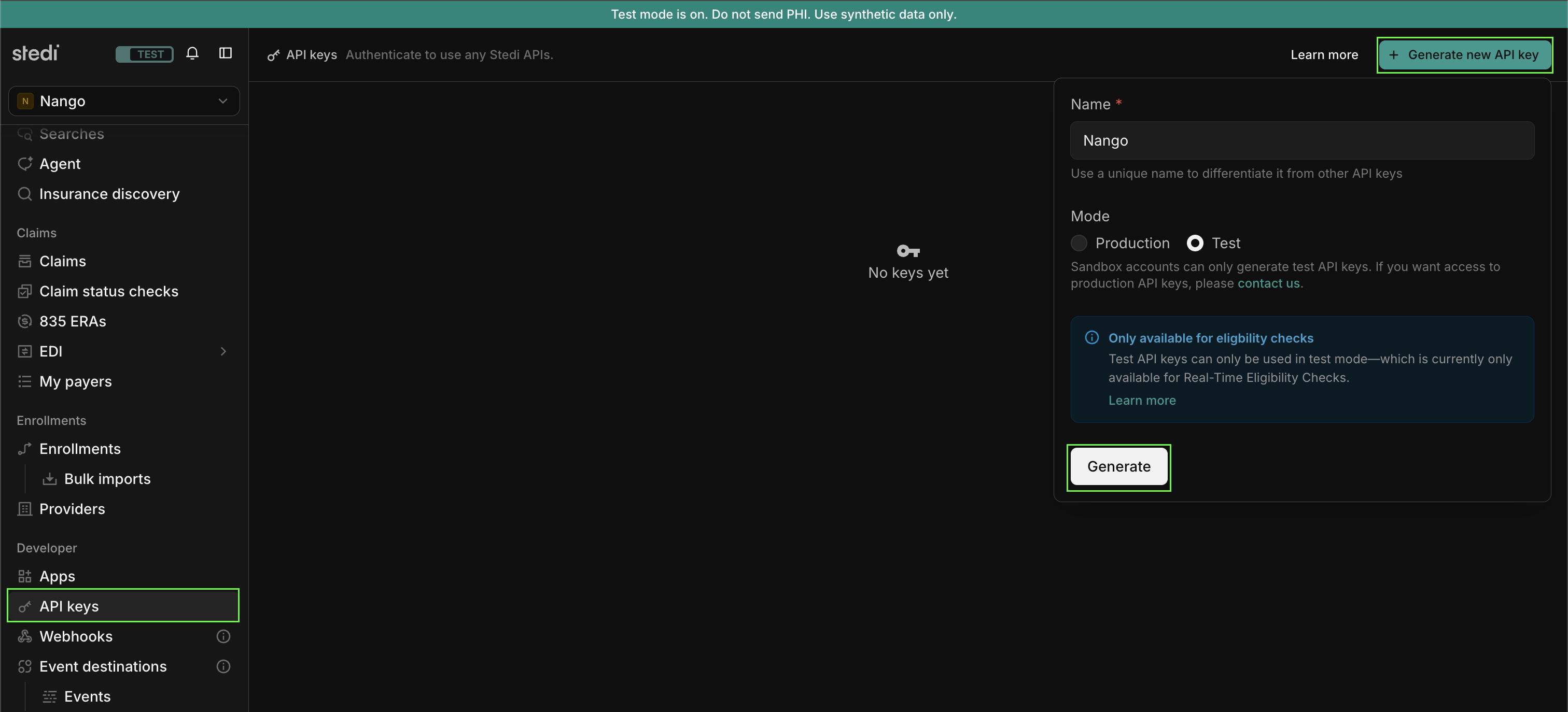Click the Bulk imports download icon

tap(50, 479)
